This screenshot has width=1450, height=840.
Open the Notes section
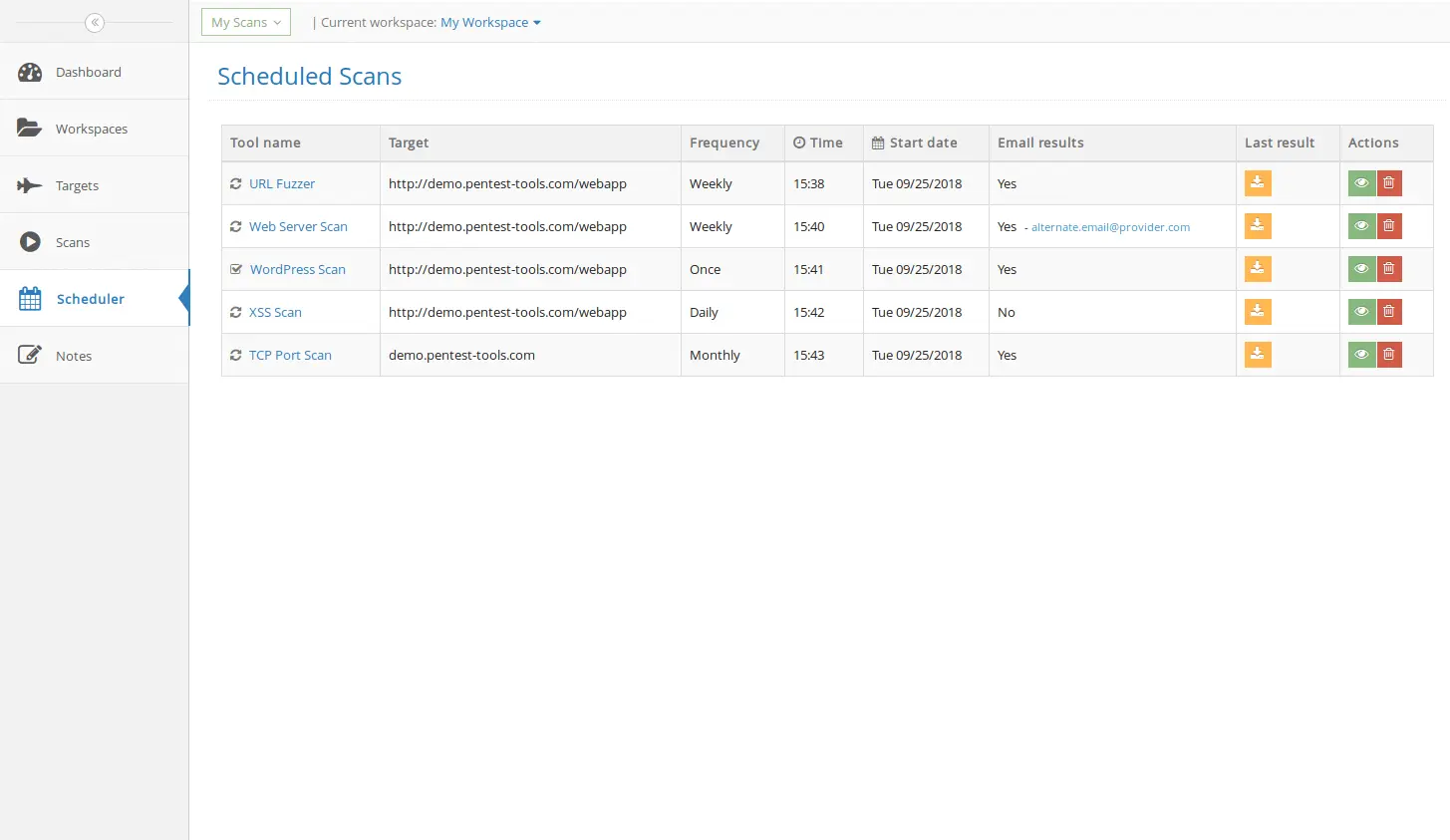[74, 355]
